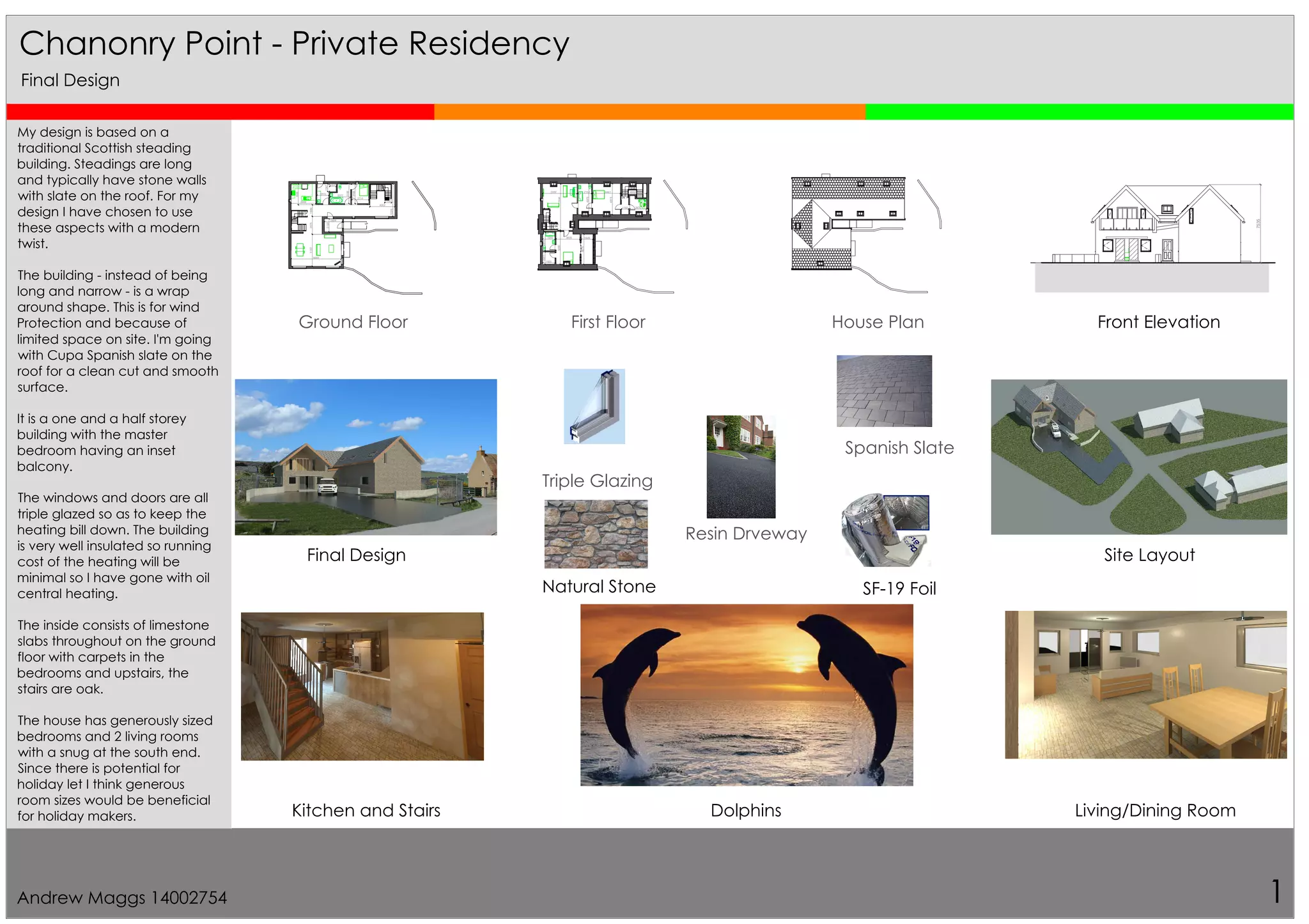Click the Natural Stone texture image
The image size is (1309, 924).
pos(596,534)
